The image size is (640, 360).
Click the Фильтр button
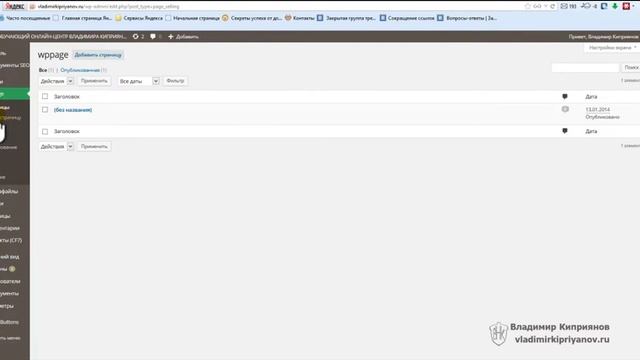175,81
